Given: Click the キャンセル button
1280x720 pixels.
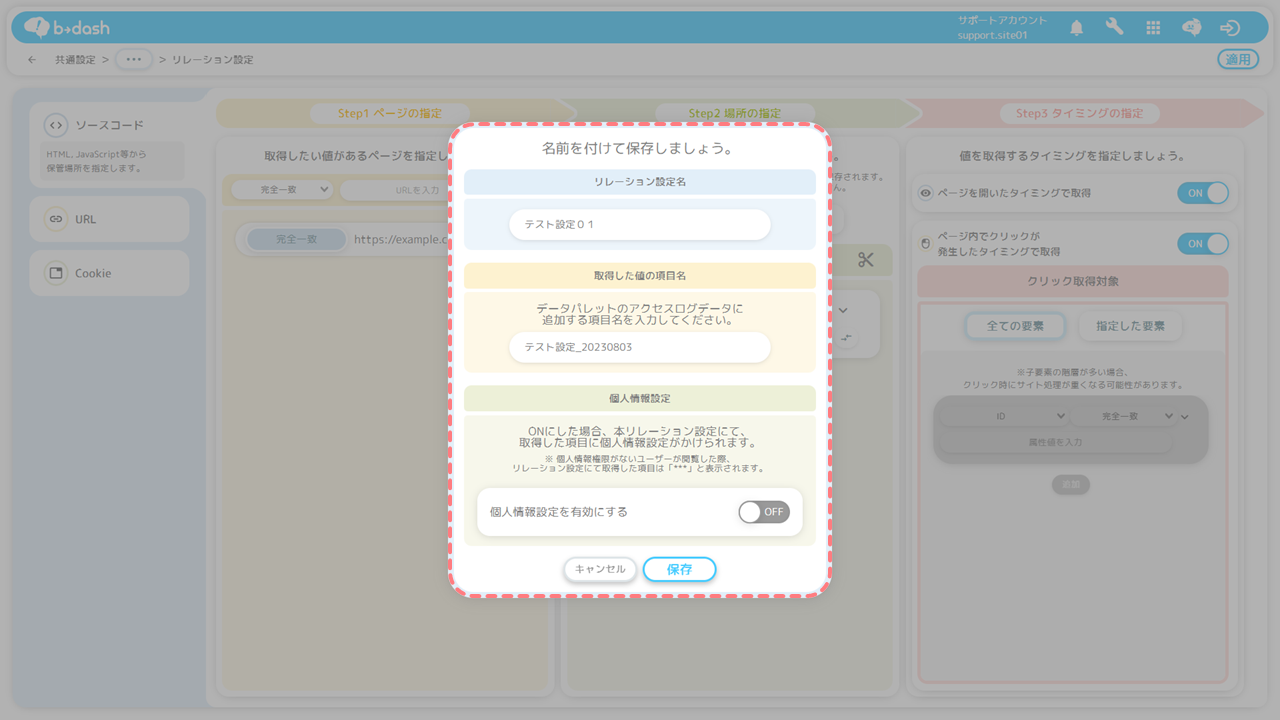Looking at the screenshot, I should click(x=600, y=569).
